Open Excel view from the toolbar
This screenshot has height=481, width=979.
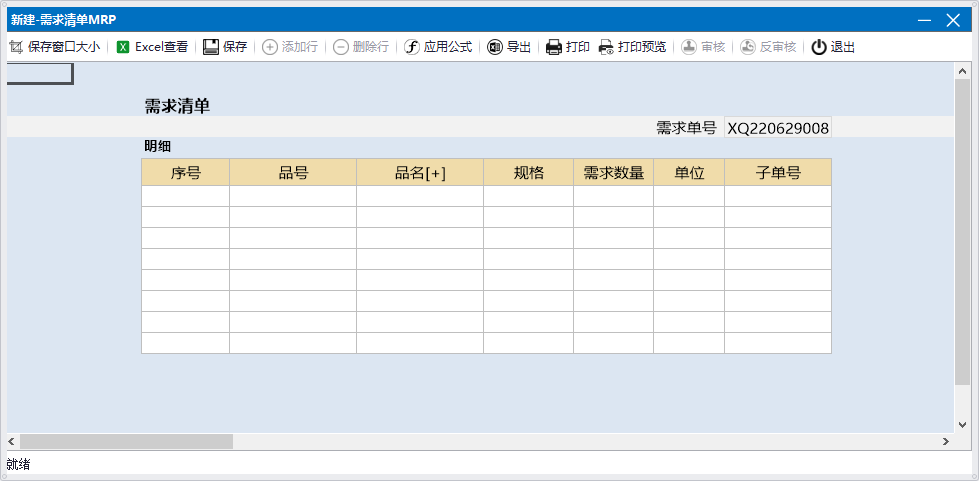(123, 47)
